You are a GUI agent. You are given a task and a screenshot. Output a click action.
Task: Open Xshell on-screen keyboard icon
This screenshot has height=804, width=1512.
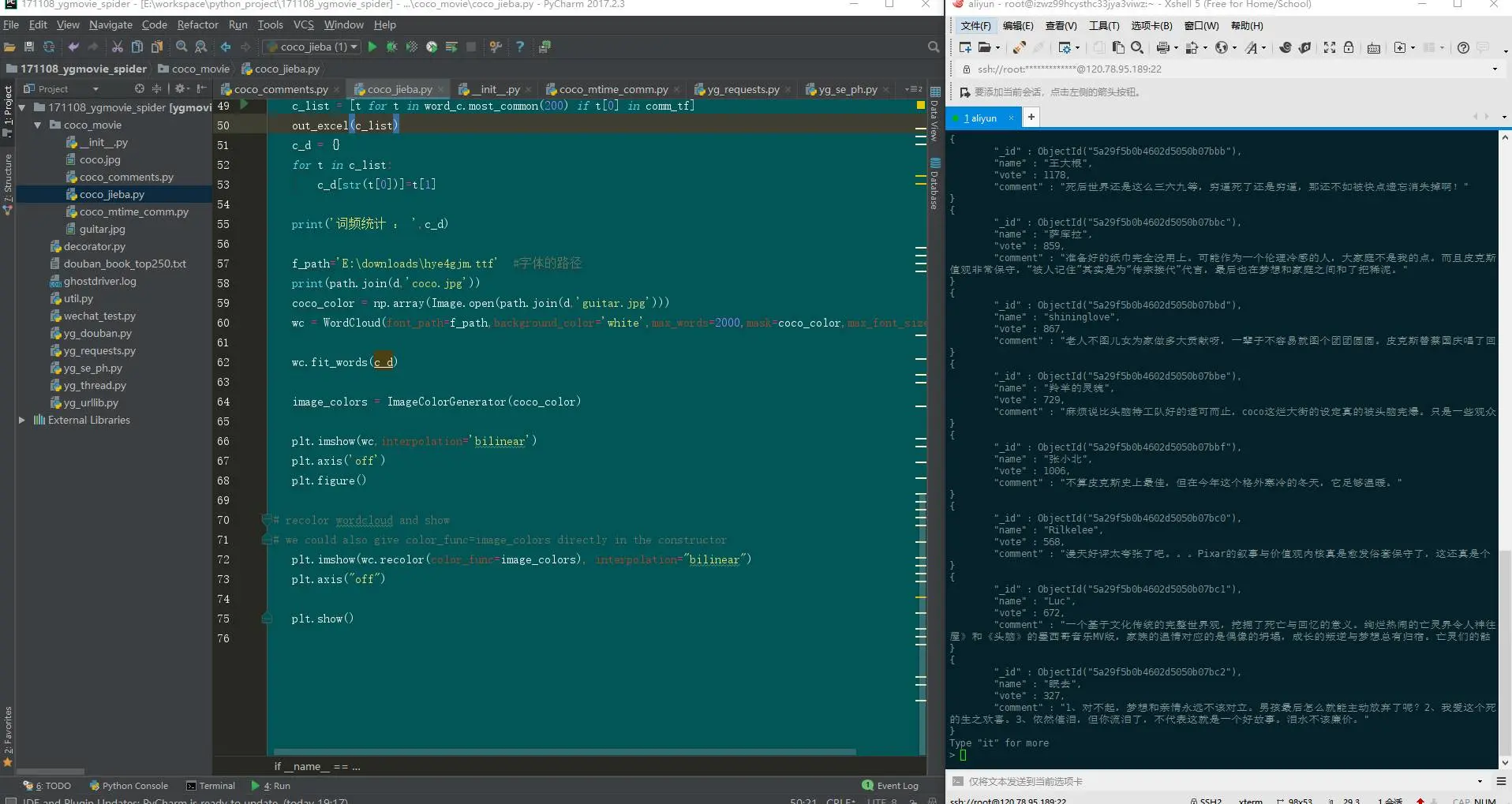1374,48
